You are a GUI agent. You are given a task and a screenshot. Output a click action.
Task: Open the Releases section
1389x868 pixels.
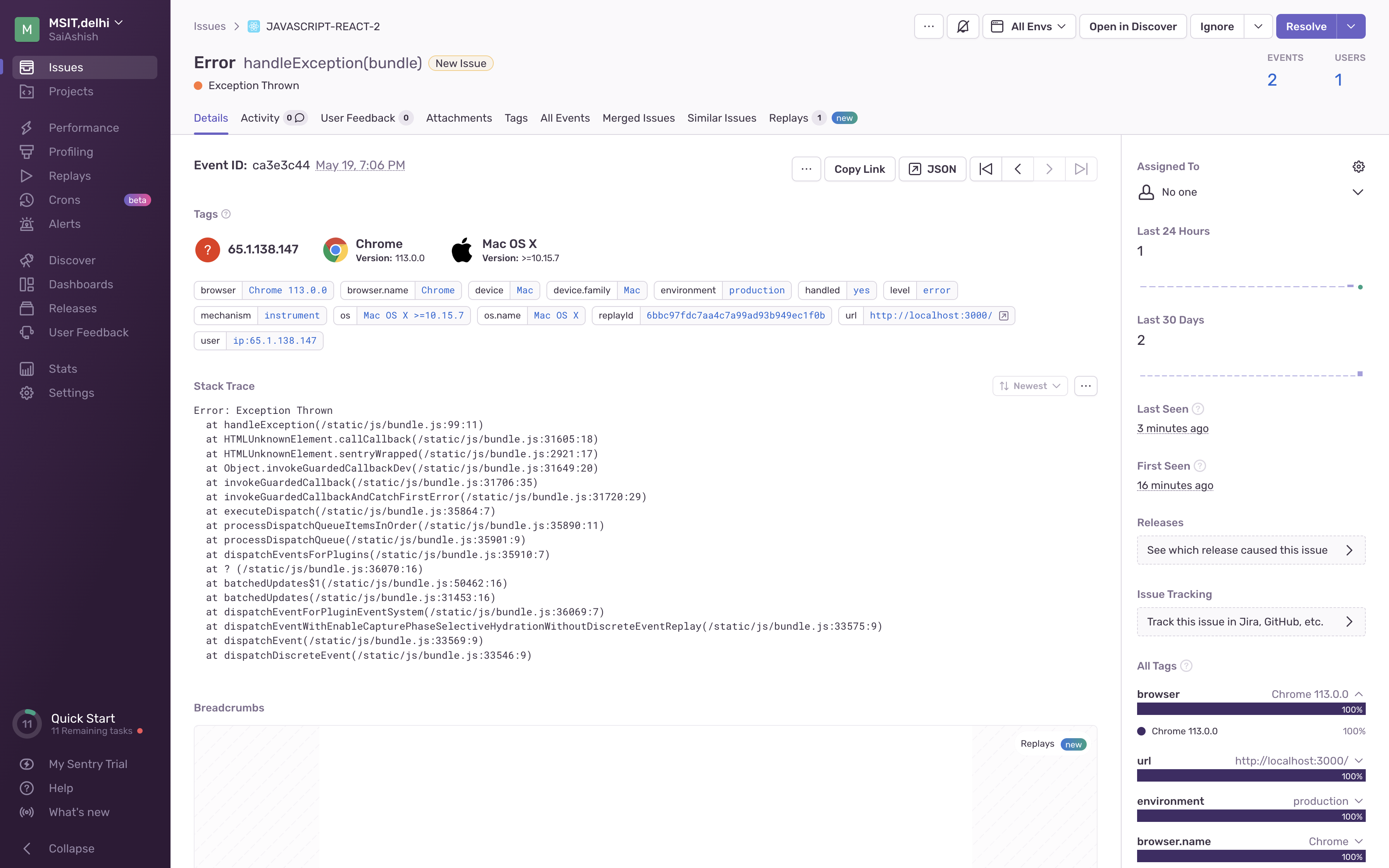[x=73, y=308]
